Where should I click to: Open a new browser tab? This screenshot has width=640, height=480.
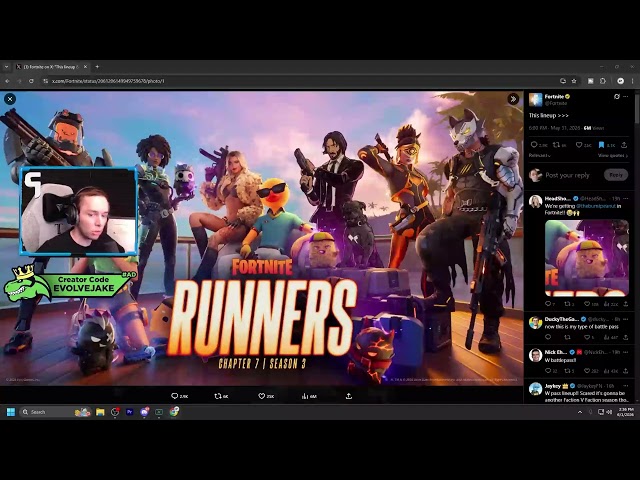[x=97, y=67]
